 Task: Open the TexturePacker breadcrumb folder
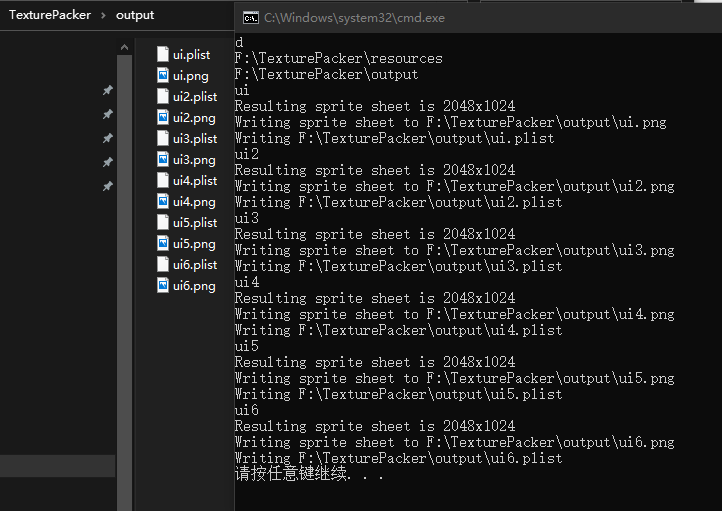tap(50, 15)
